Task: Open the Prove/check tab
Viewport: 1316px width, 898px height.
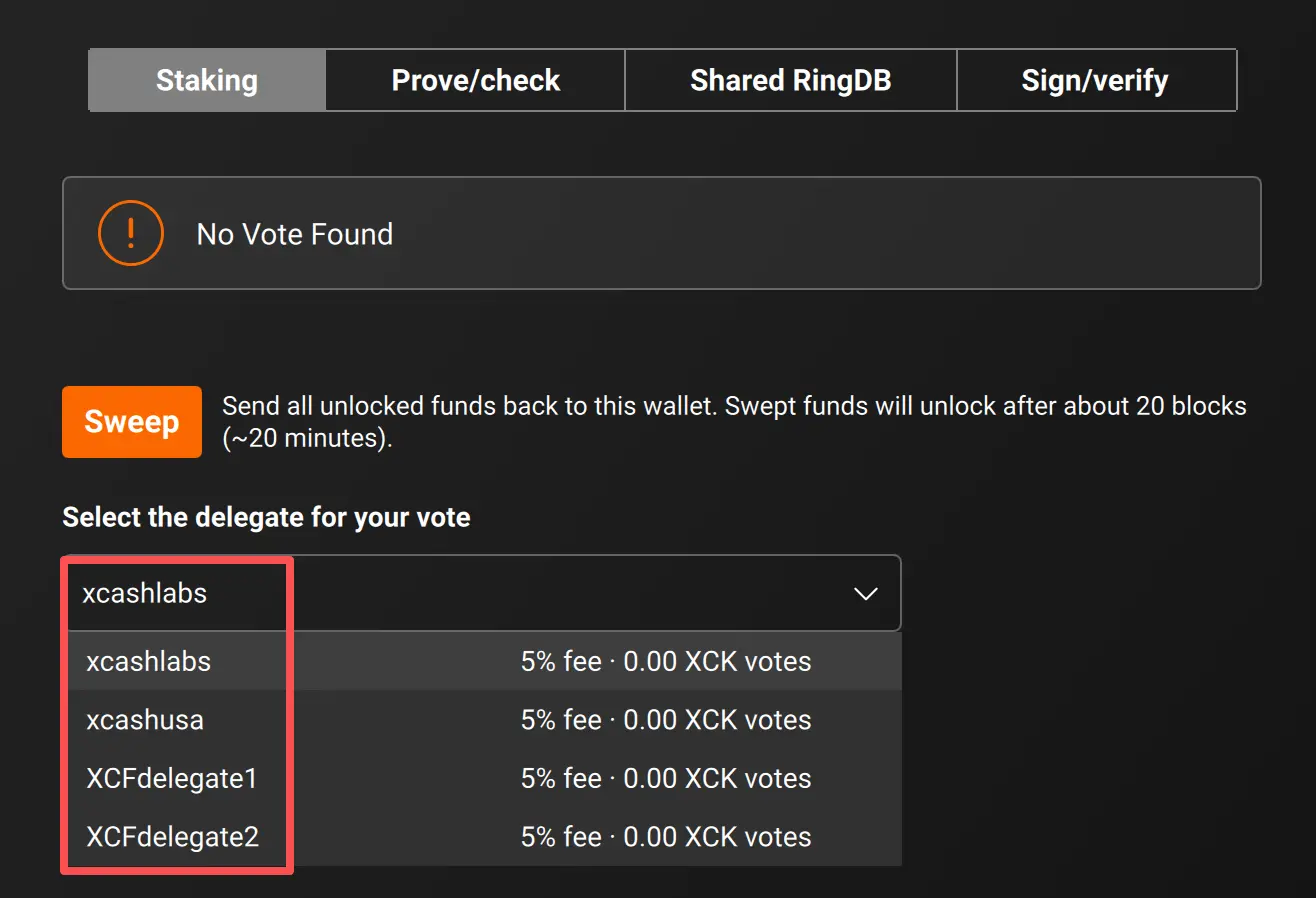Action: [475, 80]
